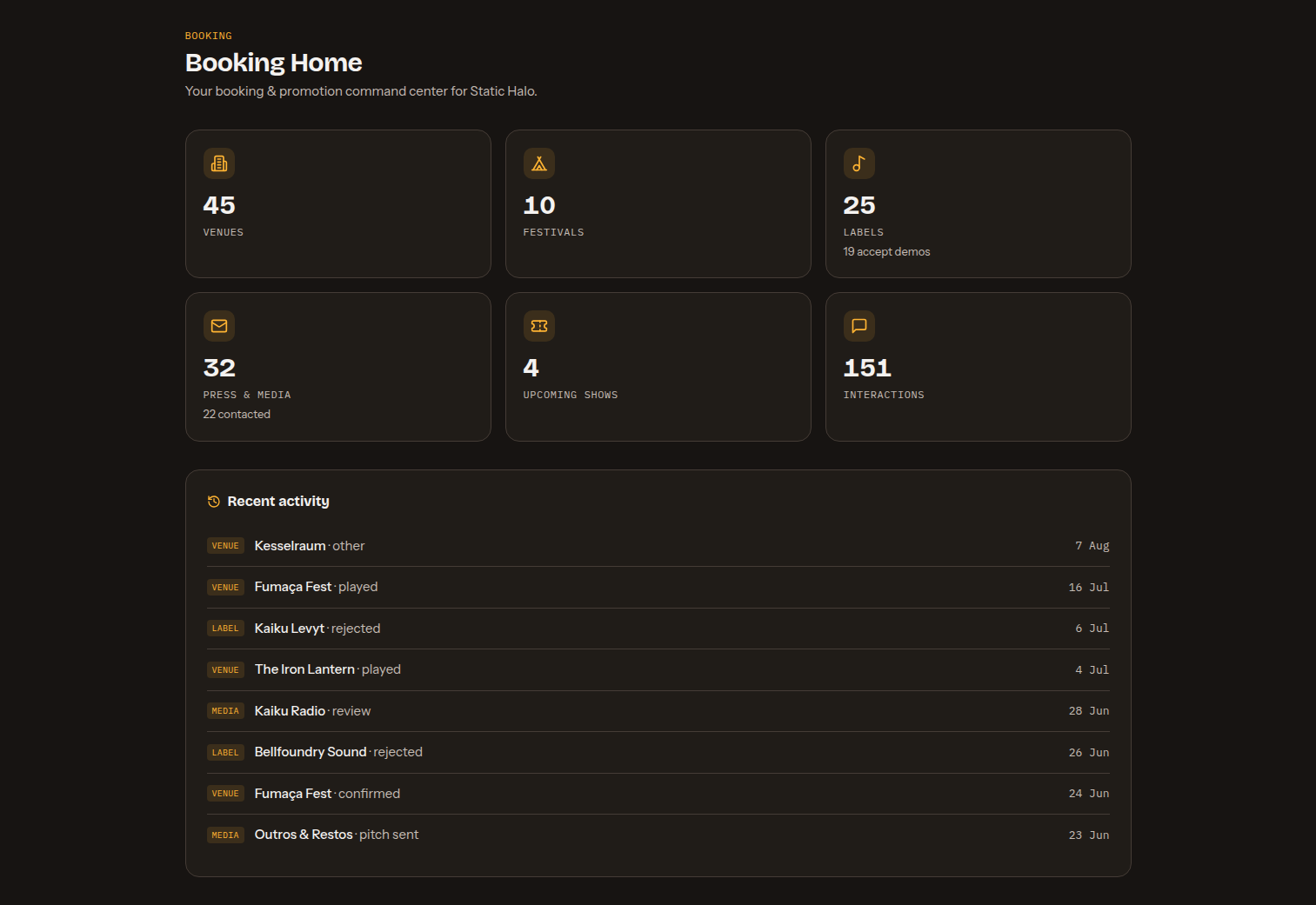Image resolution: width=1316 pixels, height=905 pixels.
Task: Select the Kaiku Radio review entry
Action: click(x=658, y=711)
